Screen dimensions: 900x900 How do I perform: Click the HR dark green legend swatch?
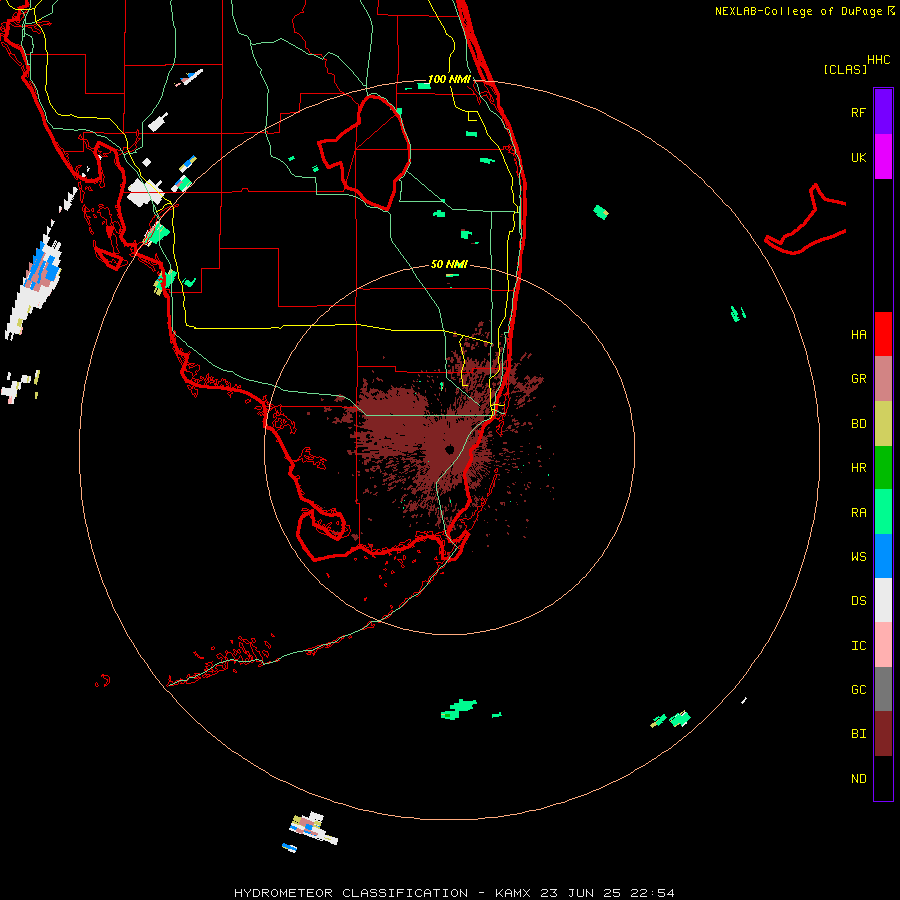[883, 467]
